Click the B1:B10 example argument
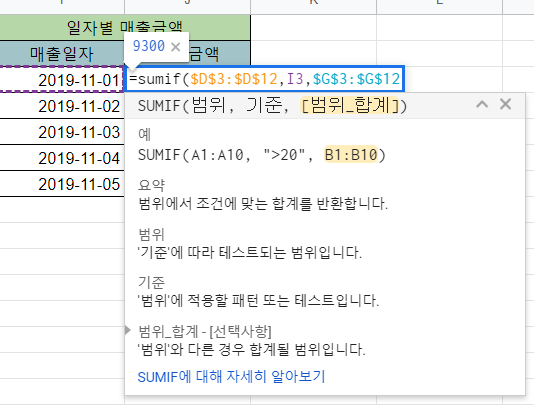Viewport: 534px width, 405px height. 351,155
